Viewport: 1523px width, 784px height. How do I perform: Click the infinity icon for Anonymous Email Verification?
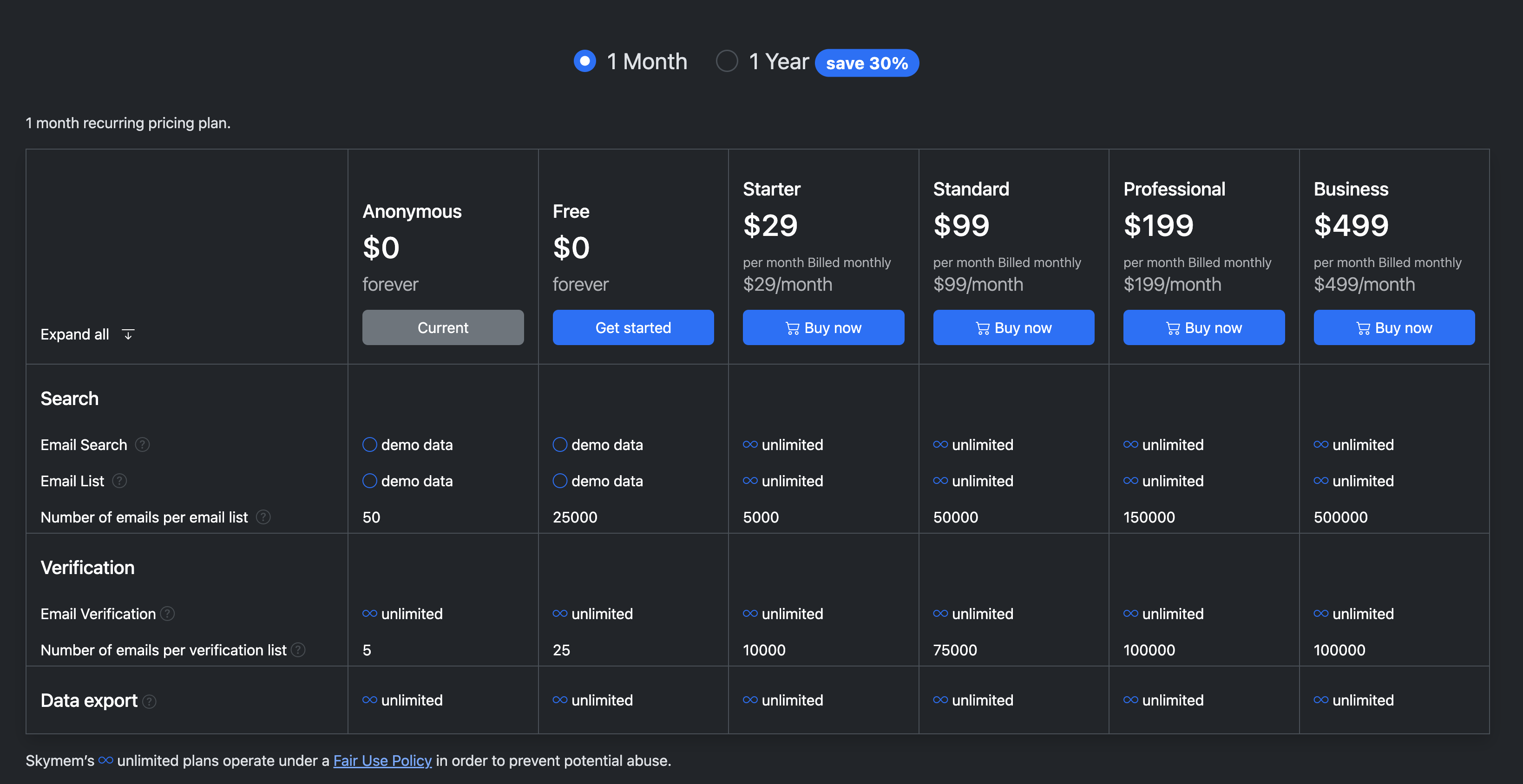pos(369,613)
